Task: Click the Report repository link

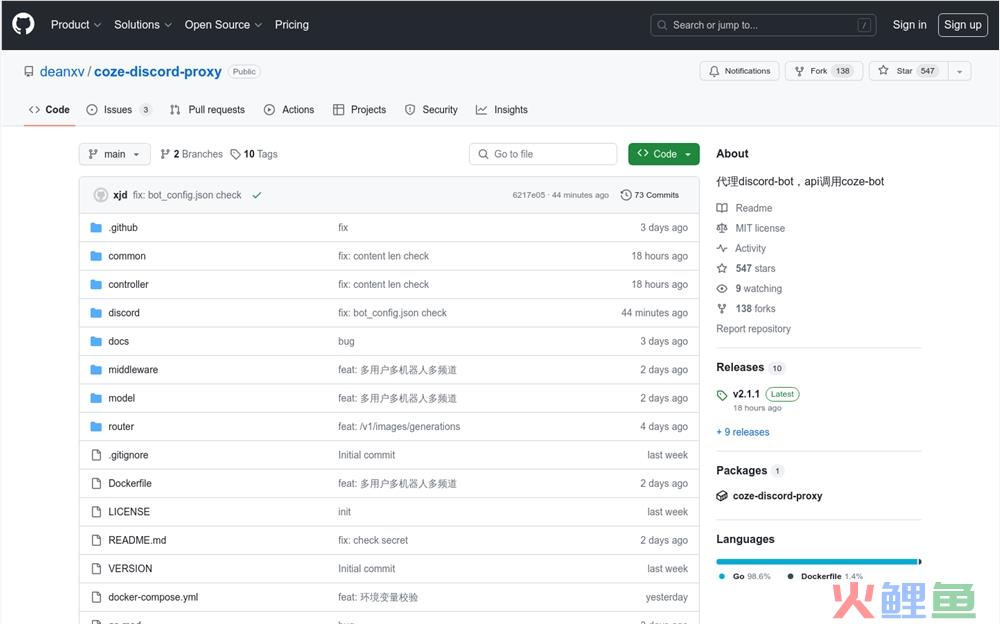Action: (753, 329)
